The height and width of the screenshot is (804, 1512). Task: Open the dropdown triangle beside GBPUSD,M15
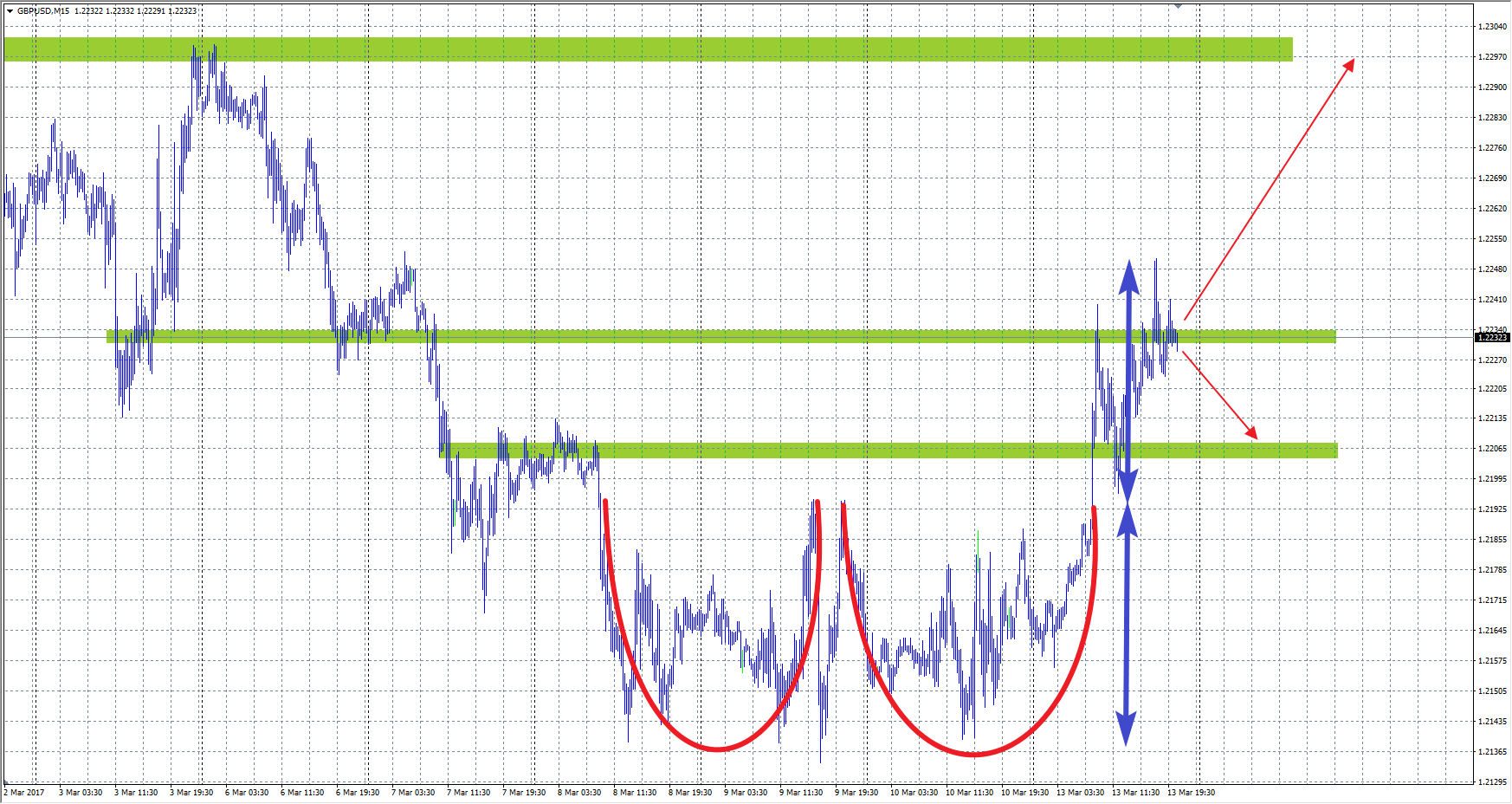10,11
